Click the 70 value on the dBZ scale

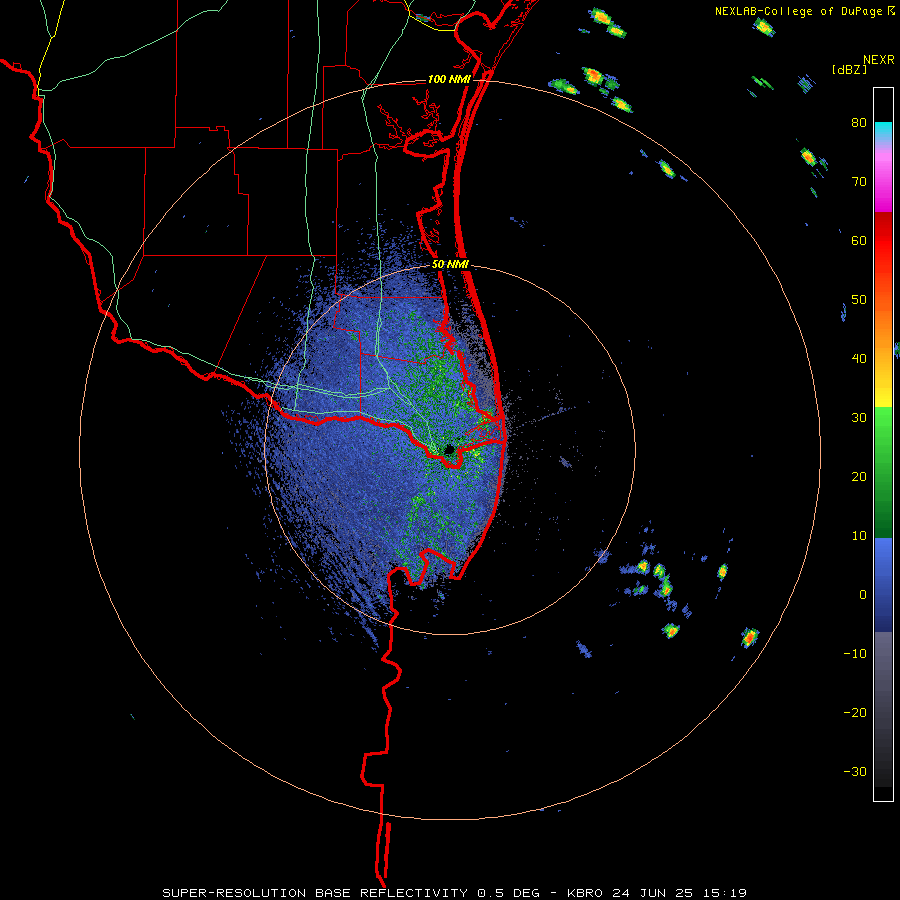click(859, 182)
